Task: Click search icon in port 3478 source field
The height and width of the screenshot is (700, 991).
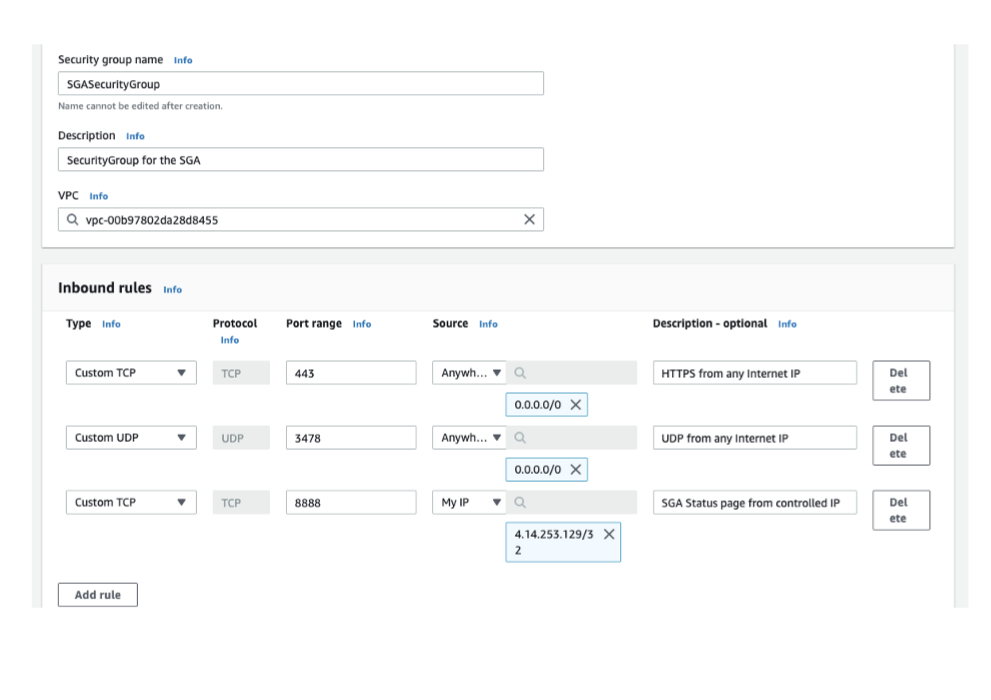Action: pyautogui.click(x=521, y=438)
